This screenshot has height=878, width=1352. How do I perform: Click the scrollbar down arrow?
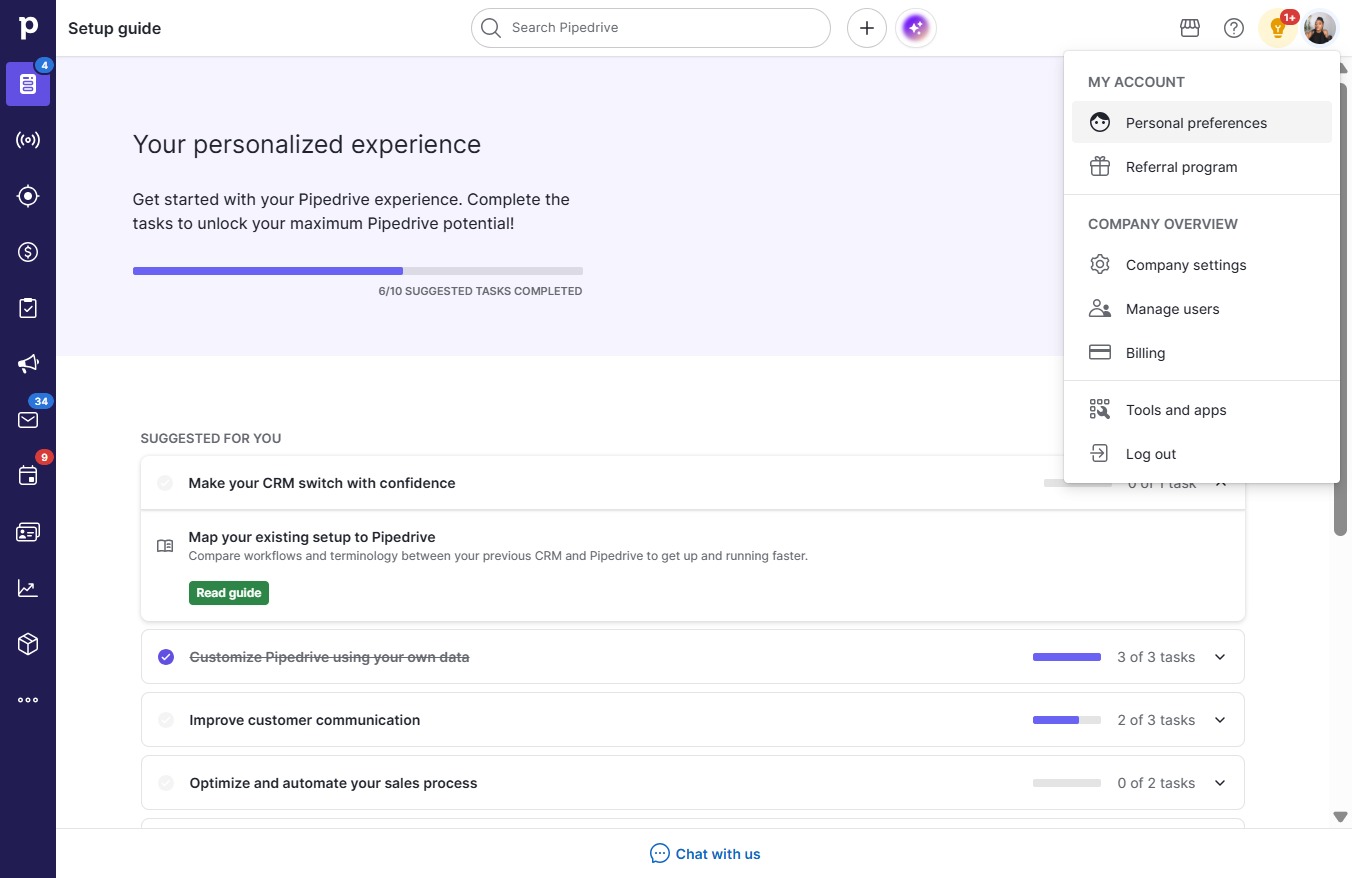[x=1341, y=817]
